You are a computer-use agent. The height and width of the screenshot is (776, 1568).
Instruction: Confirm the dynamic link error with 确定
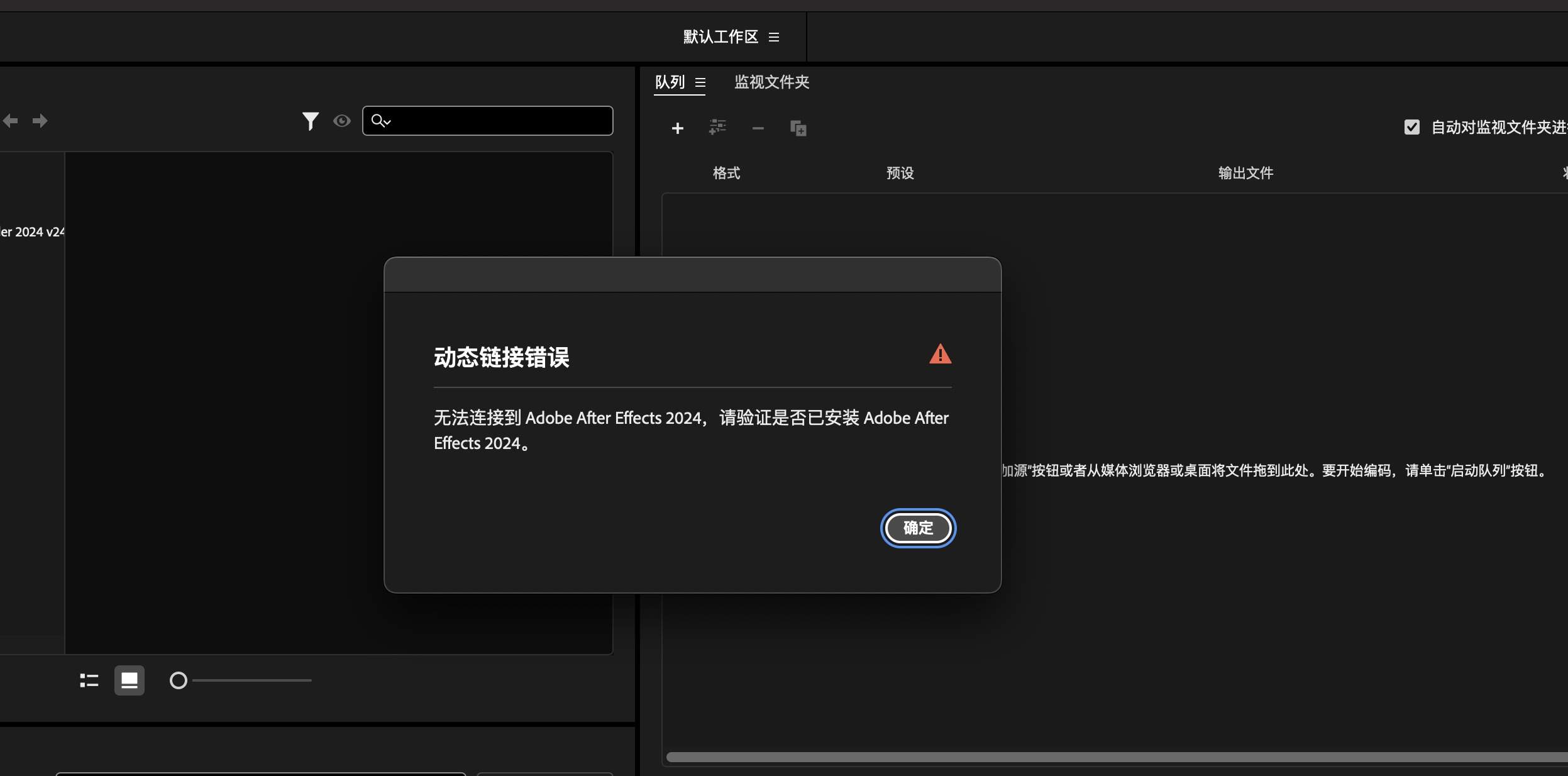click(917, 528)
